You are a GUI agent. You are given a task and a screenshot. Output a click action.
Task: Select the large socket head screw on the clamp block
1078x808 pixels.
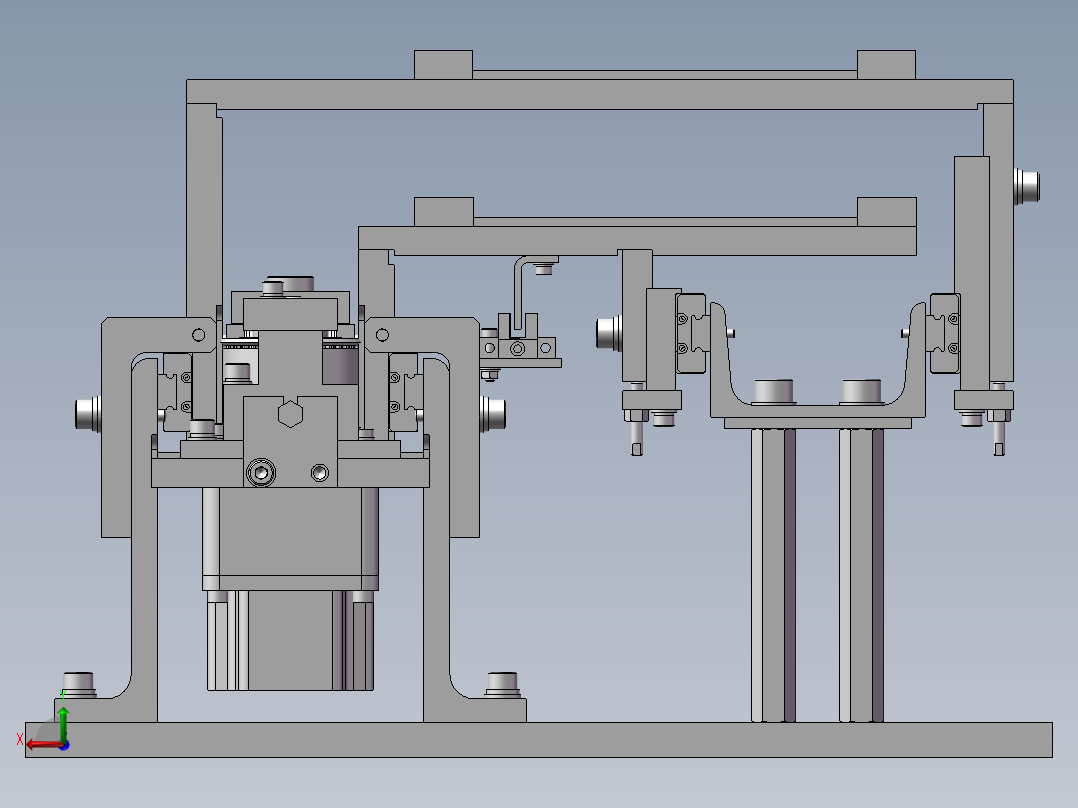pyautogui.click(x=261, y=473)
